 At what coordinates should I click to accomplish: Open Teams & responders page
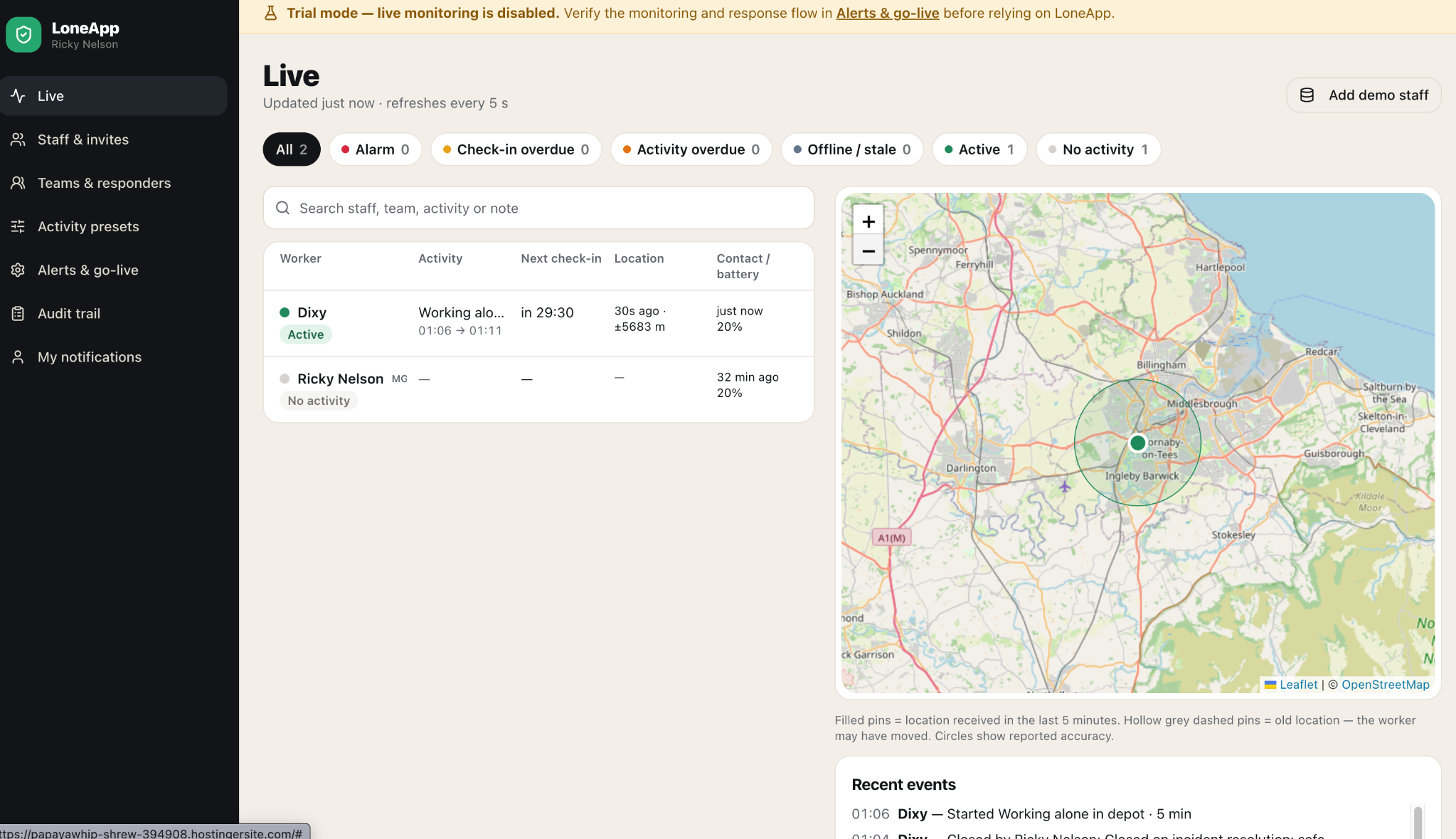point(114,183)
